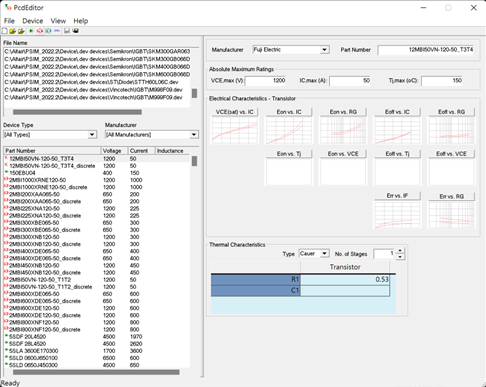The width and height of the screenshot is (486, 387).
Task: Open the VCE(sat) vs. IC graph thumbnail
Action: pyautogui.click(x=235, y=131)
